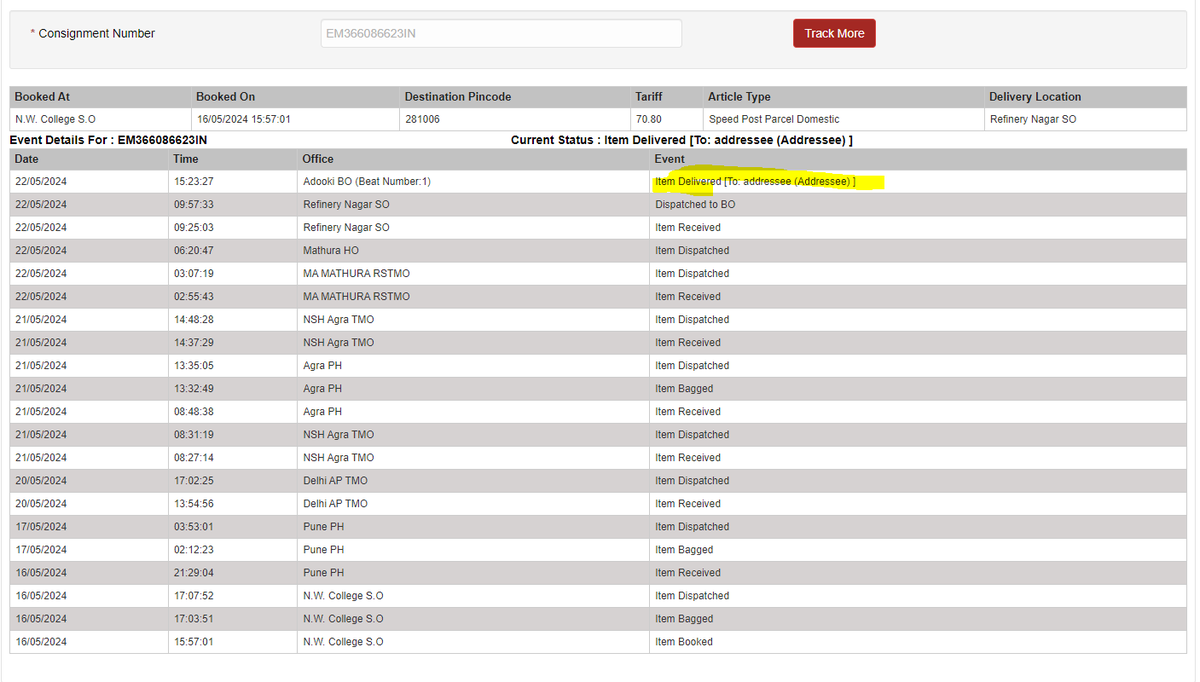This screenshot has width=1200, height=682.
Task: Select the Consignment Number label
Action: 96,33
